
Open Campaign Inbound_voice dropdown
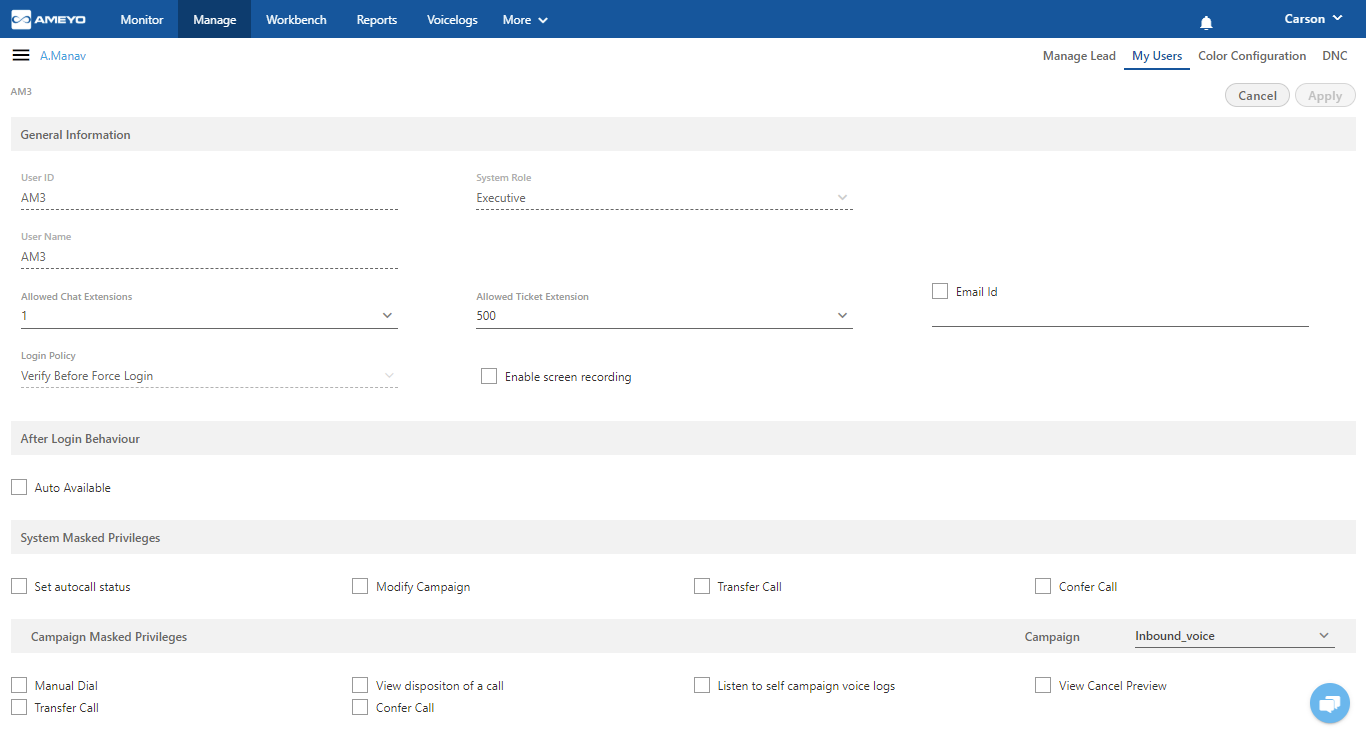coord(1234,636)
